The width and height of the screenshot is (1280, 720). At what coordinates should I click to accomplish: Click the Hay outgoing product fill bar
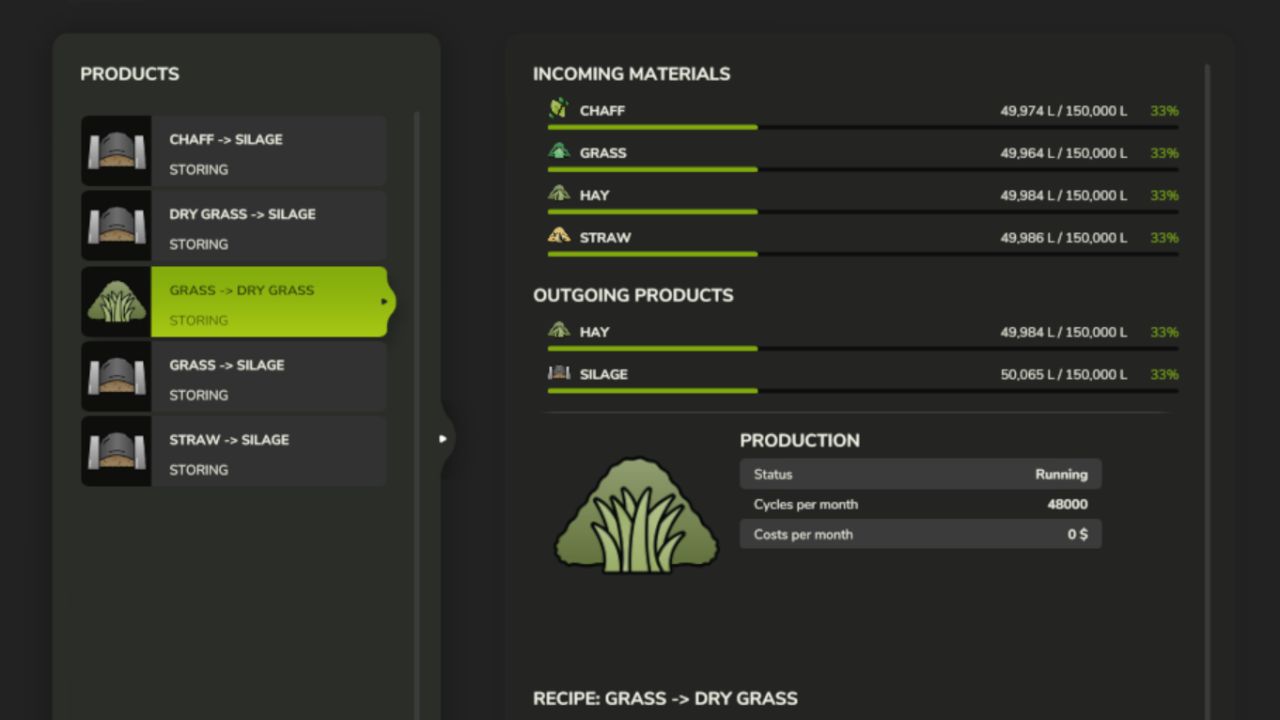pos(862,349)
